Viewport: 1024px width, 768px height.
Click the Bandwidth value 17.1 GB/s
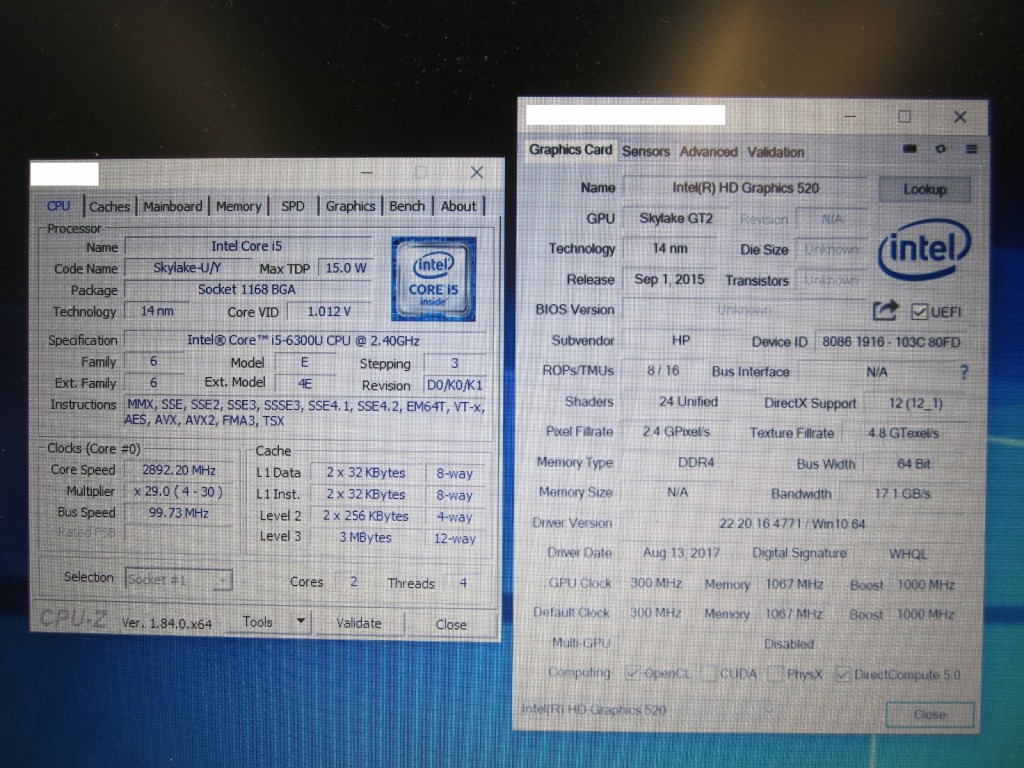(902, 494)
